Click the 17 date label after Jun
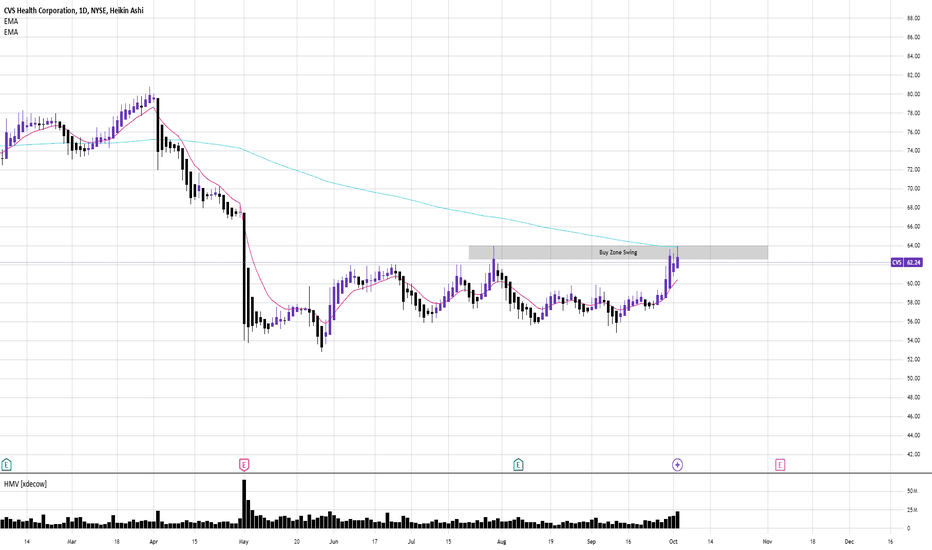 pos(374,542)
